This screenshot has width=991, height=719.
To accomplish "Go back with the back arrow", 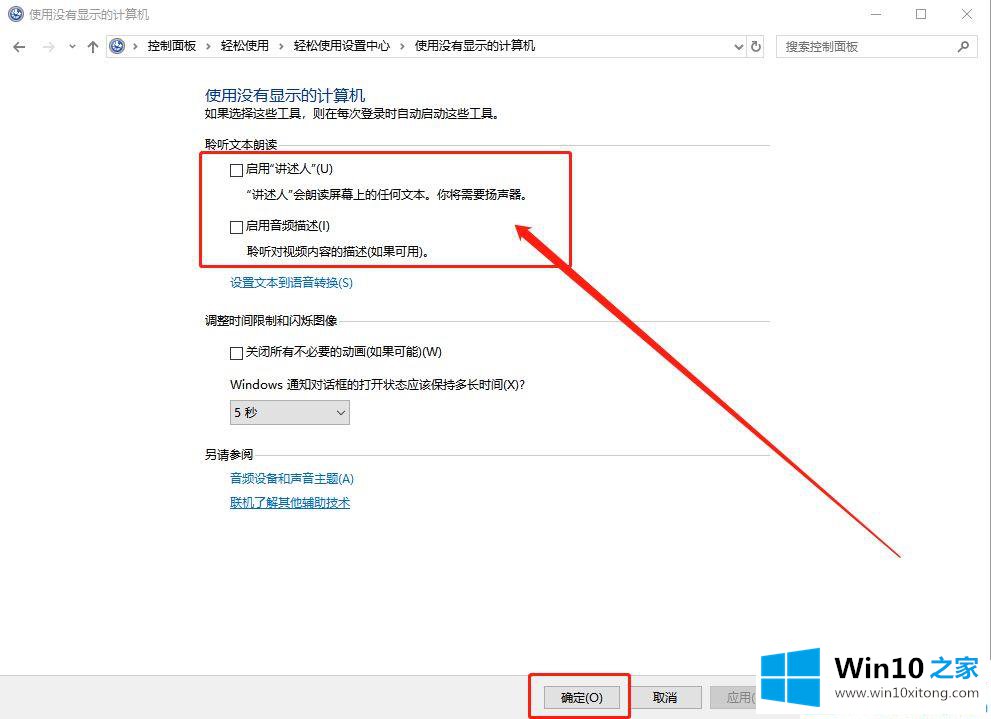I will pos(19,47).
